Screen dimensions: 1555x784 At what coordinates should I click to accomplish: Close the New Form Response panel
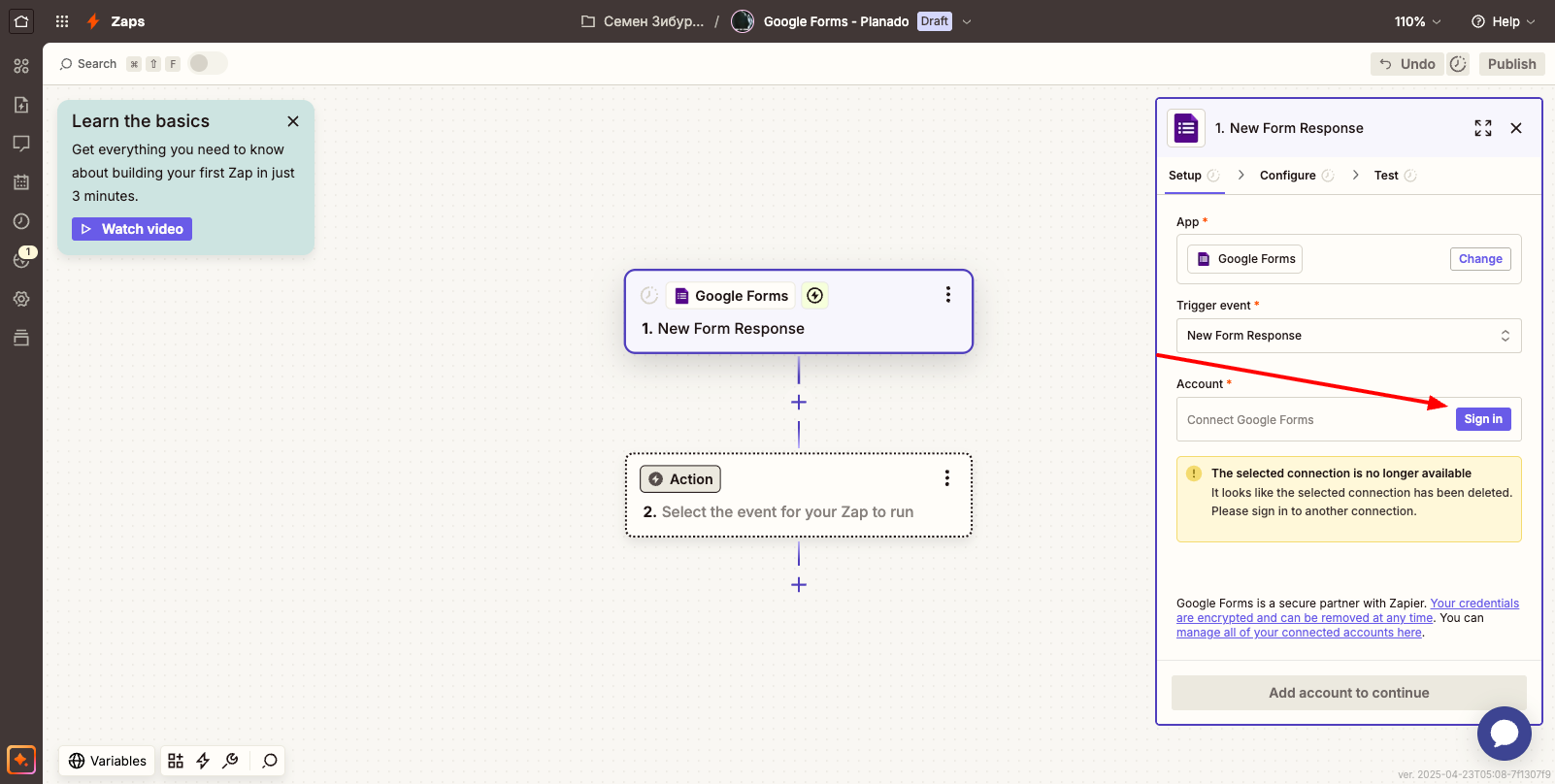pyautogui.click(x=1516, y=128)
